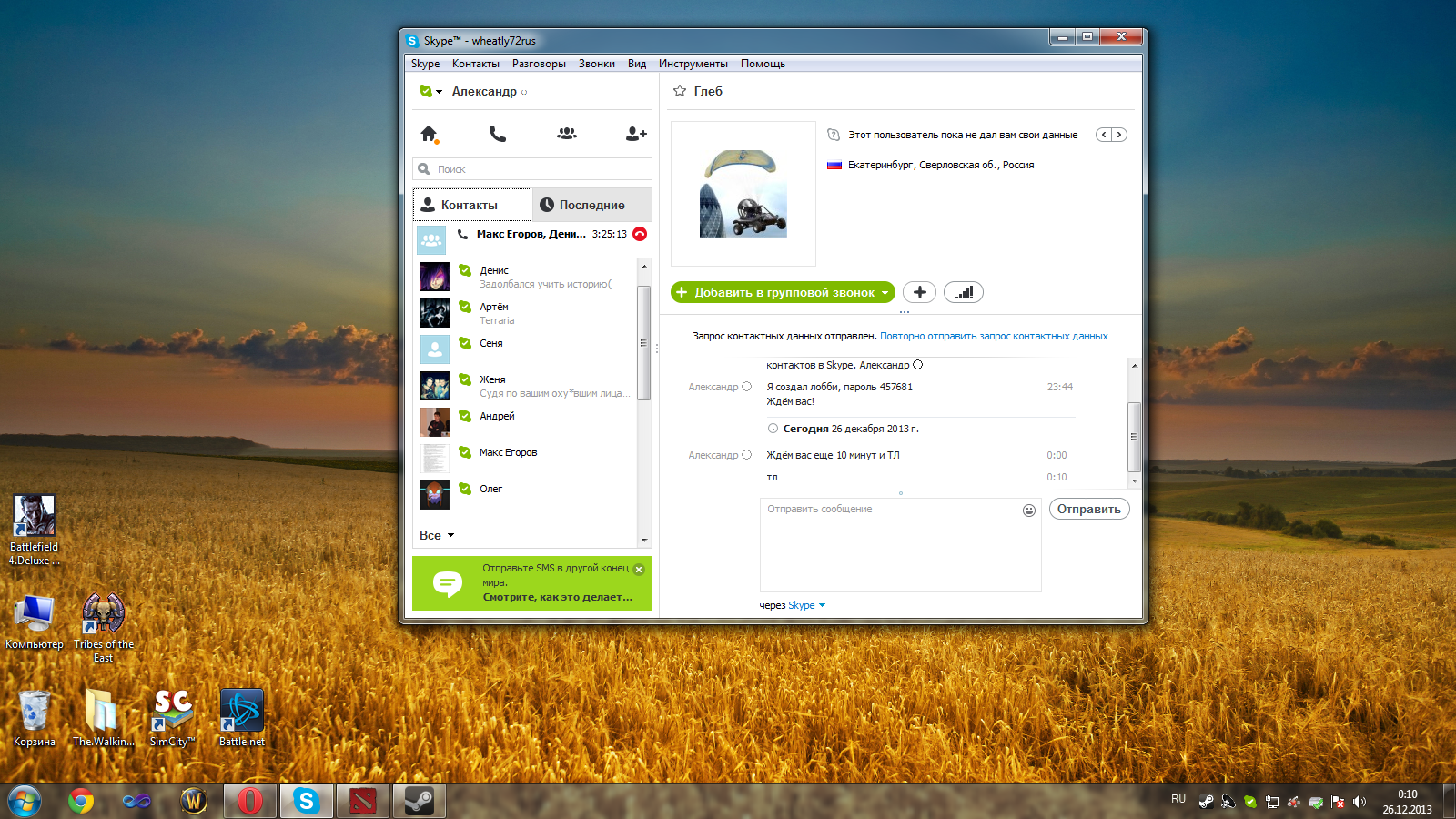Select the ongoing call Макс Егоров, Дени...

[532, 235]
